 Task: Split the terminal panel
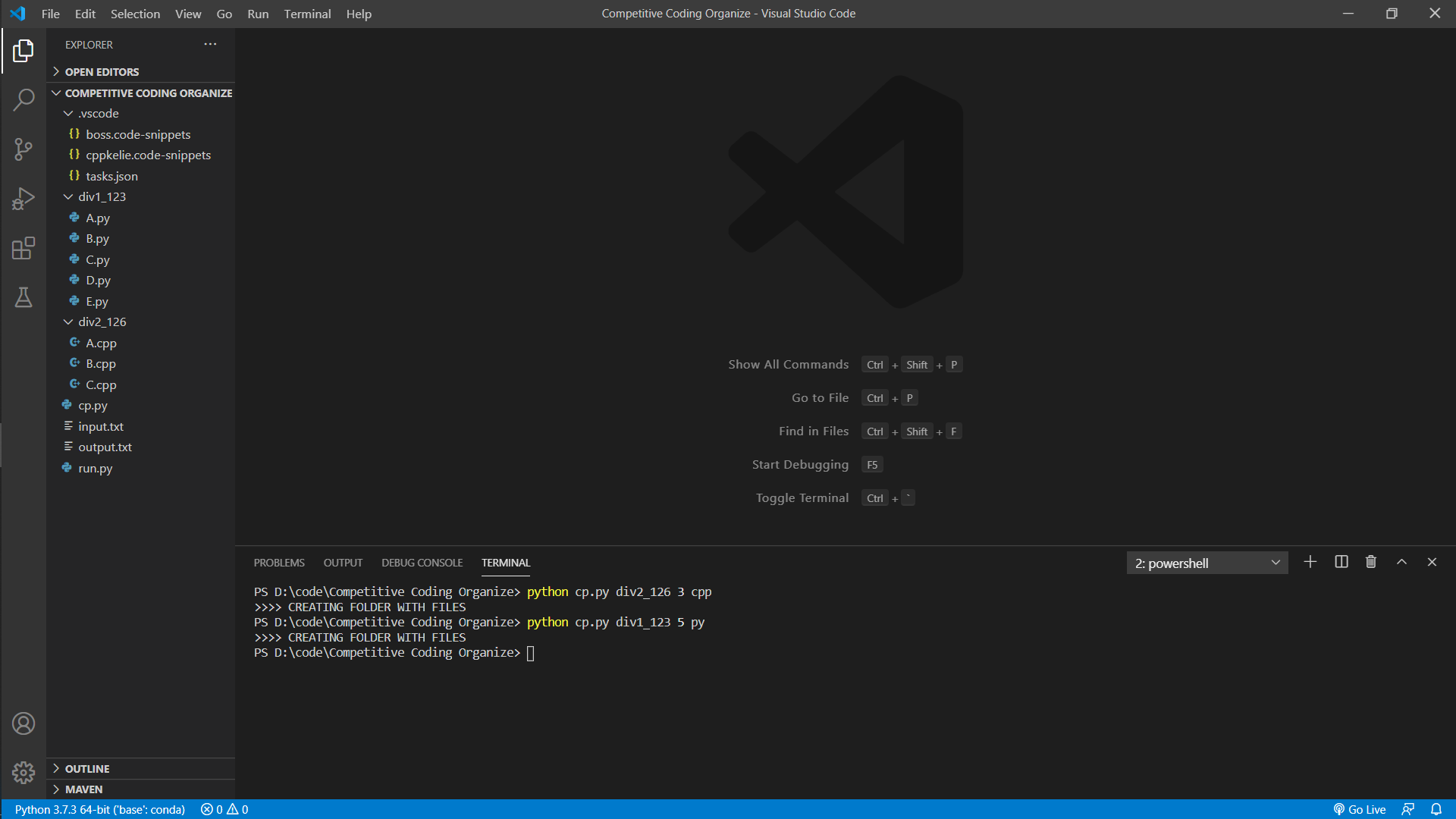pos(1341,562)
